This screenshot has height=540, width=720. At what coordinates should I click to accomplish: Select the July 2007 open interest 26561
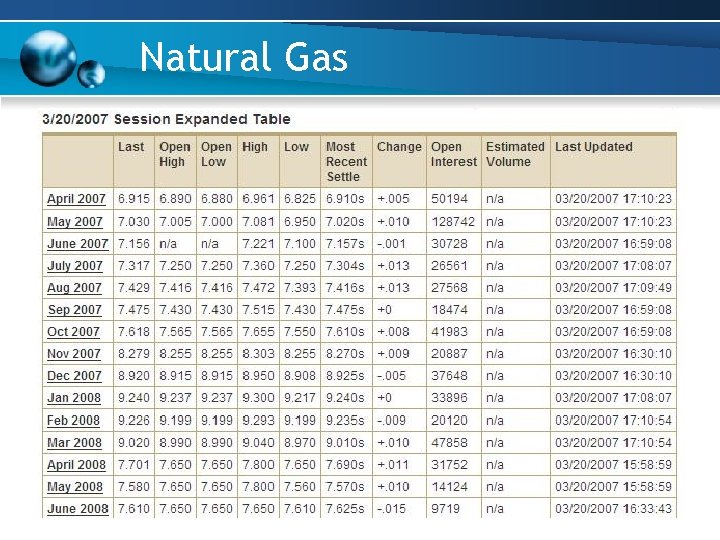449,265
